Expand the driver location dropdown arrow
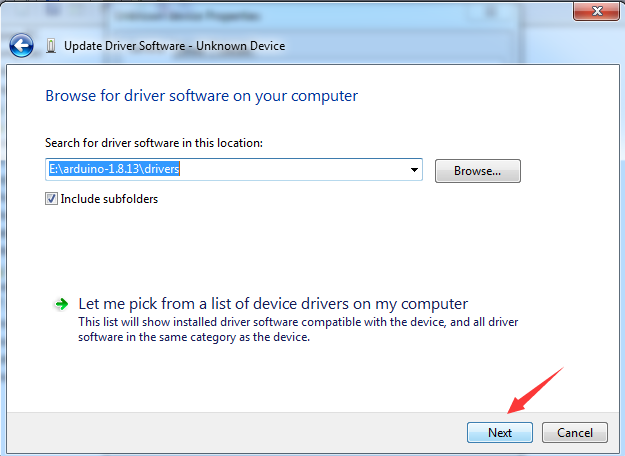The image size is (625, 456). click(414, 170)
